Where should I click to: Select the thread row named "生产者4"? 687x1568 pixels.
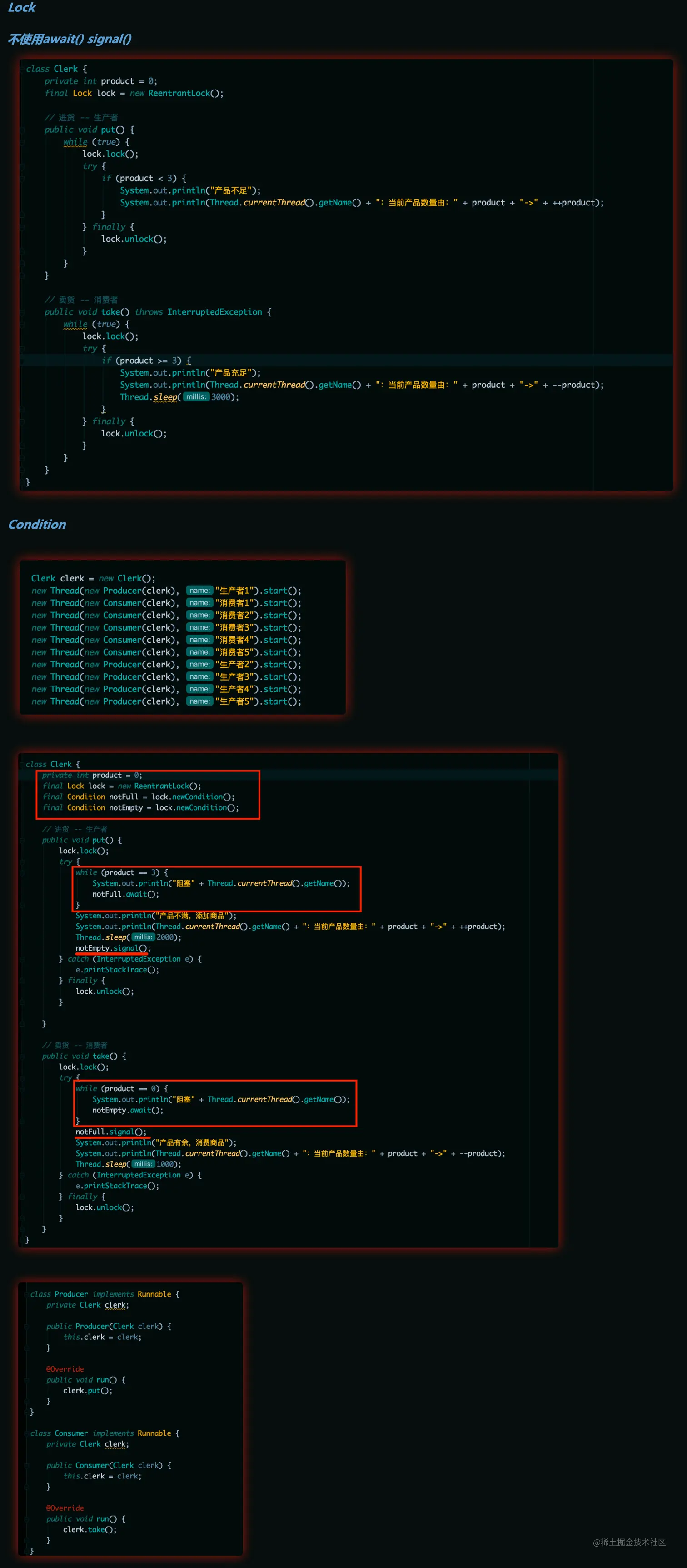166,689
